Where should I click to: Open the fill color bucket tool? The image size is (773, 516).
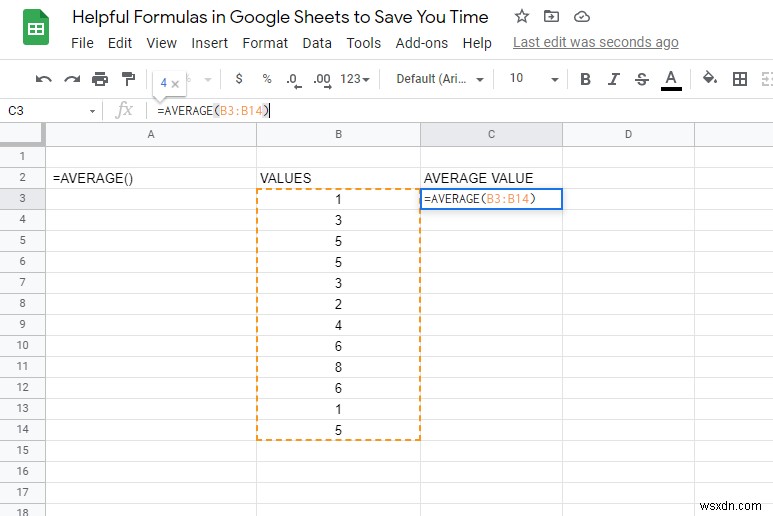click(710, 79)
